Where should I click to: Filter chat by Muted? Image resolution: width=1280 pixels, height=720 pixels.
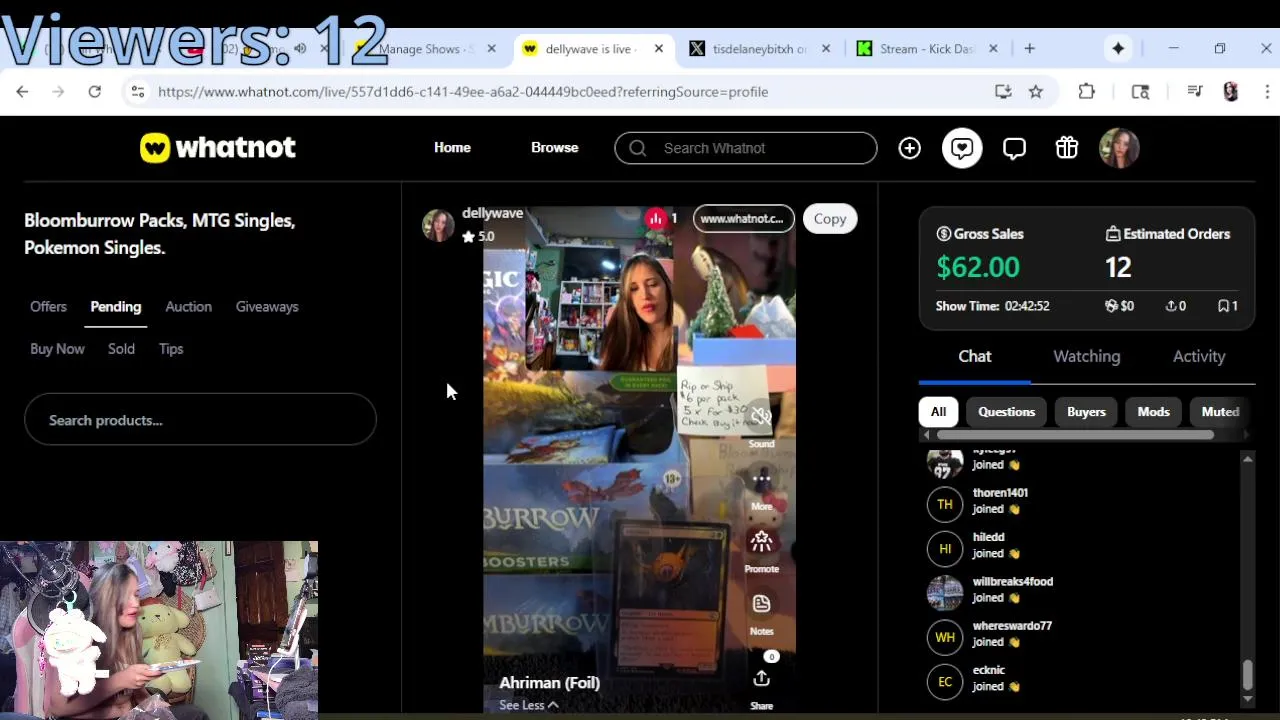[x=1220, y=412]
